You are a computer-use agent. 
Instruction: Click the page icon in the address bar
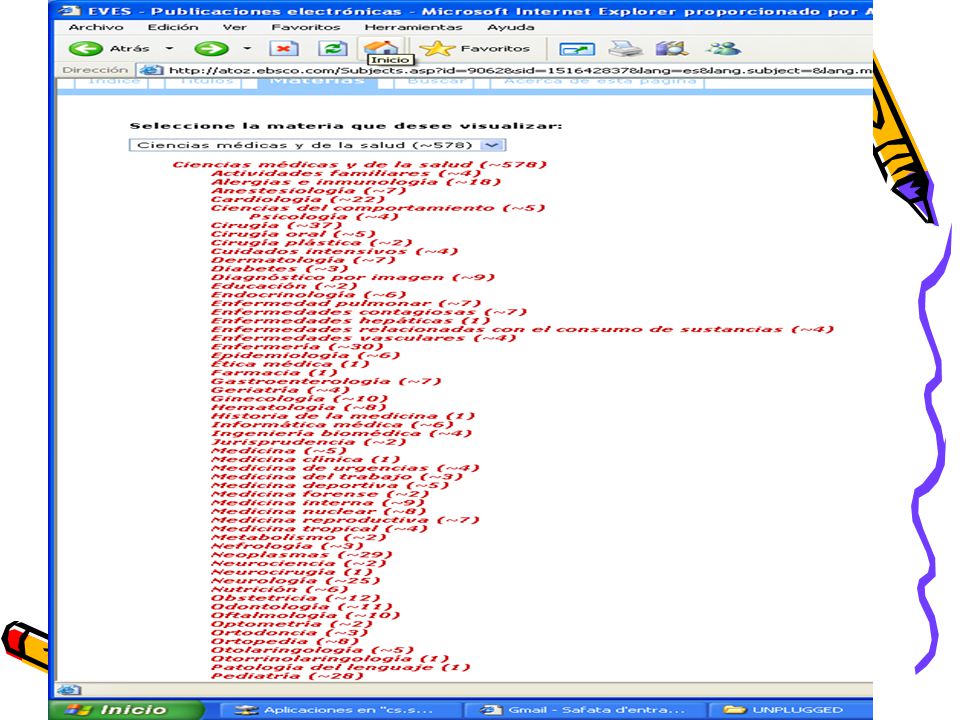point(151,70)
